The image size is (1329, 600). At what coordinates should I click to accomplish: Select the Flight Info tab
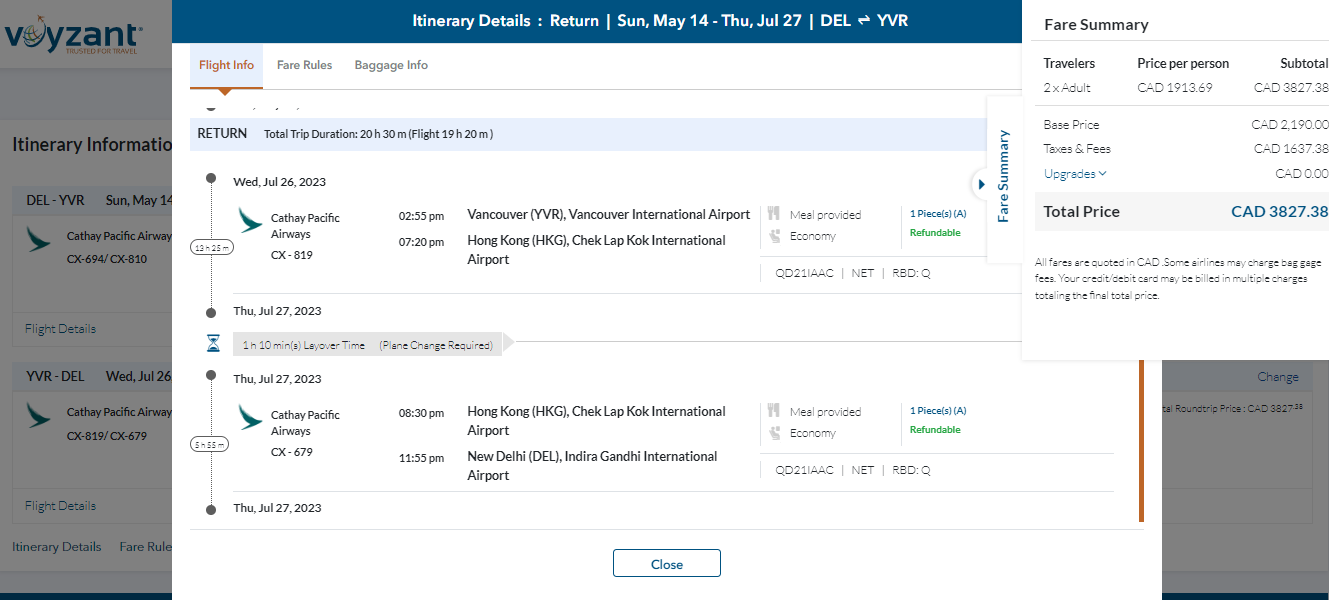[226, 65]
